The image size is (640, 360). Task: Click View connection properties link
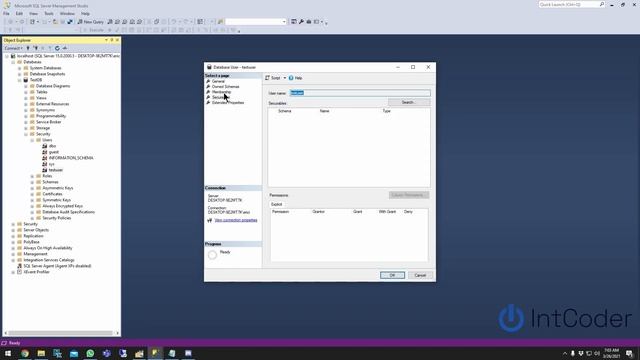click(x=236, y=220)
